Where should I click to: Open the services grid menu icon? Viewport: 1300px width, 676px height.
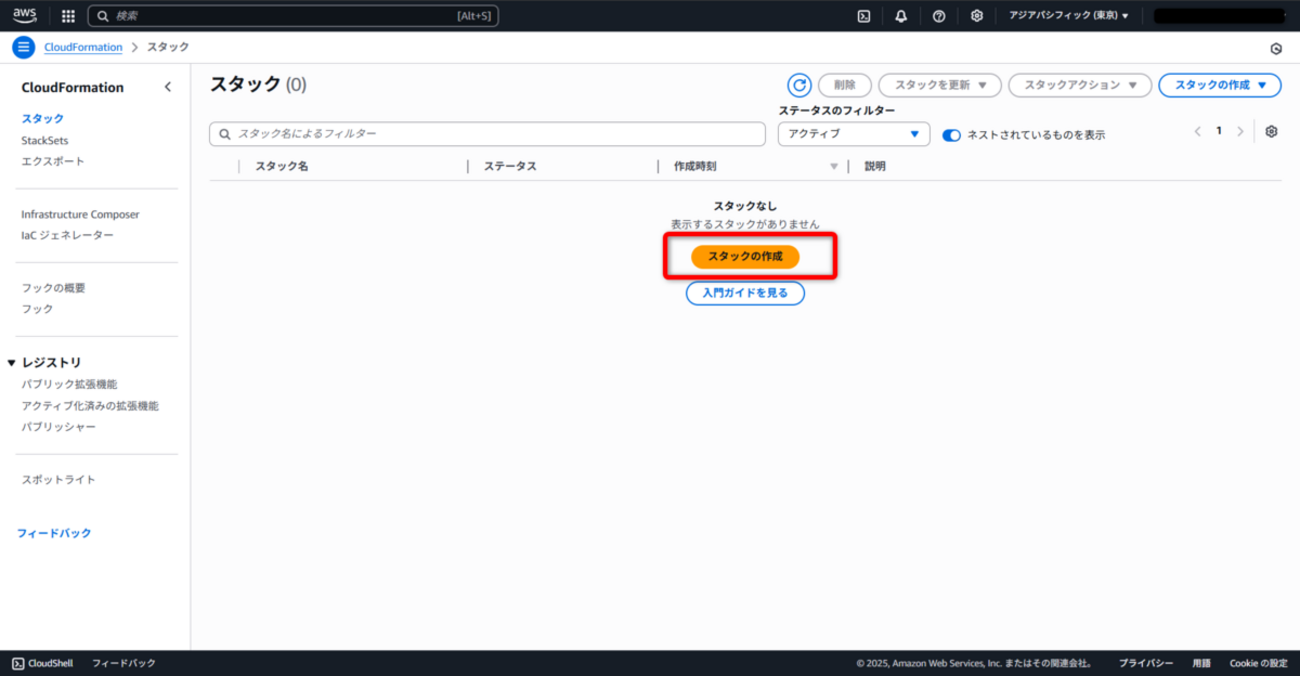tap(68, 16)
